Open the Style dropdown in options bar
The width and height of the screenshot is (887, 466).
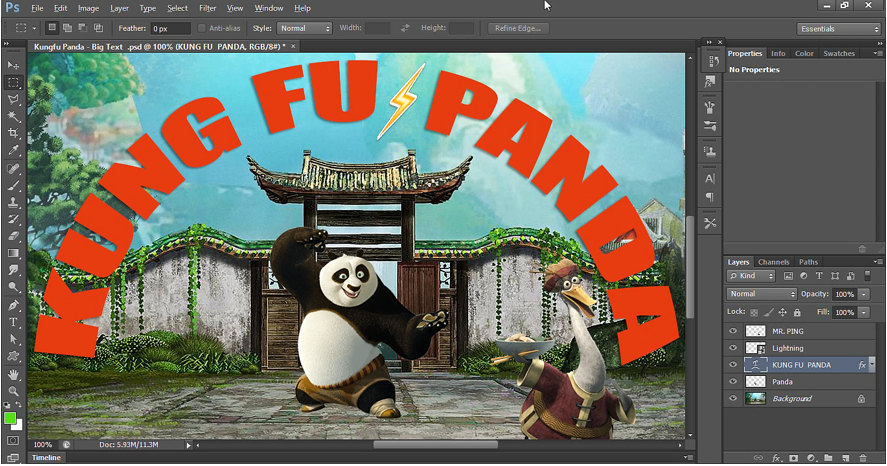[304, 28]
